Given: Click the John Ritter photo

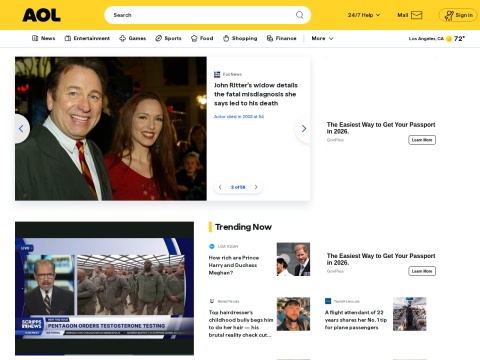Looking at the screenshot, I should 111,129.
